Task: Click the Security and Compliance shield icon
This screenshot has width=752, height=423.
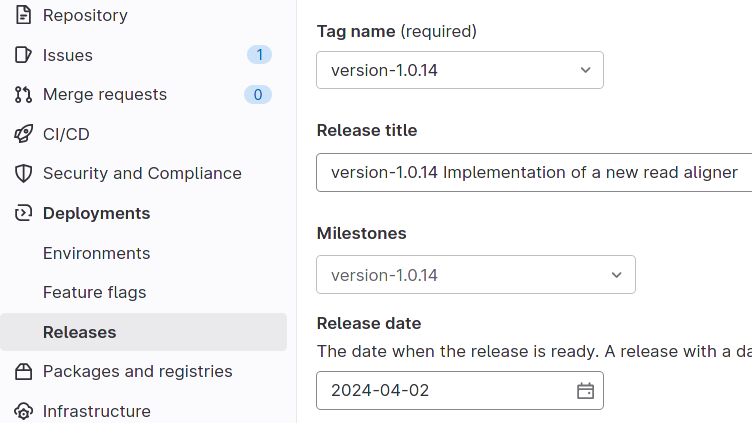Action: (23, 173)
